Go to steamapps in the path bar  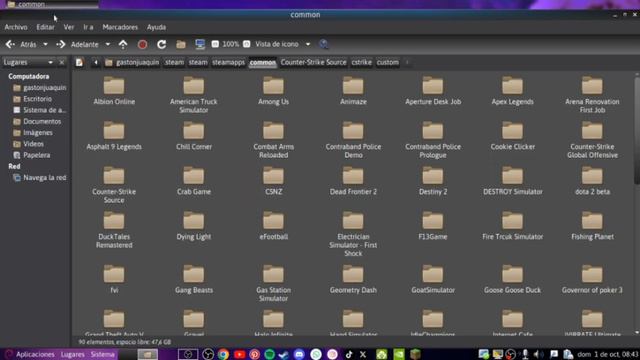click(x=229, y=62)
